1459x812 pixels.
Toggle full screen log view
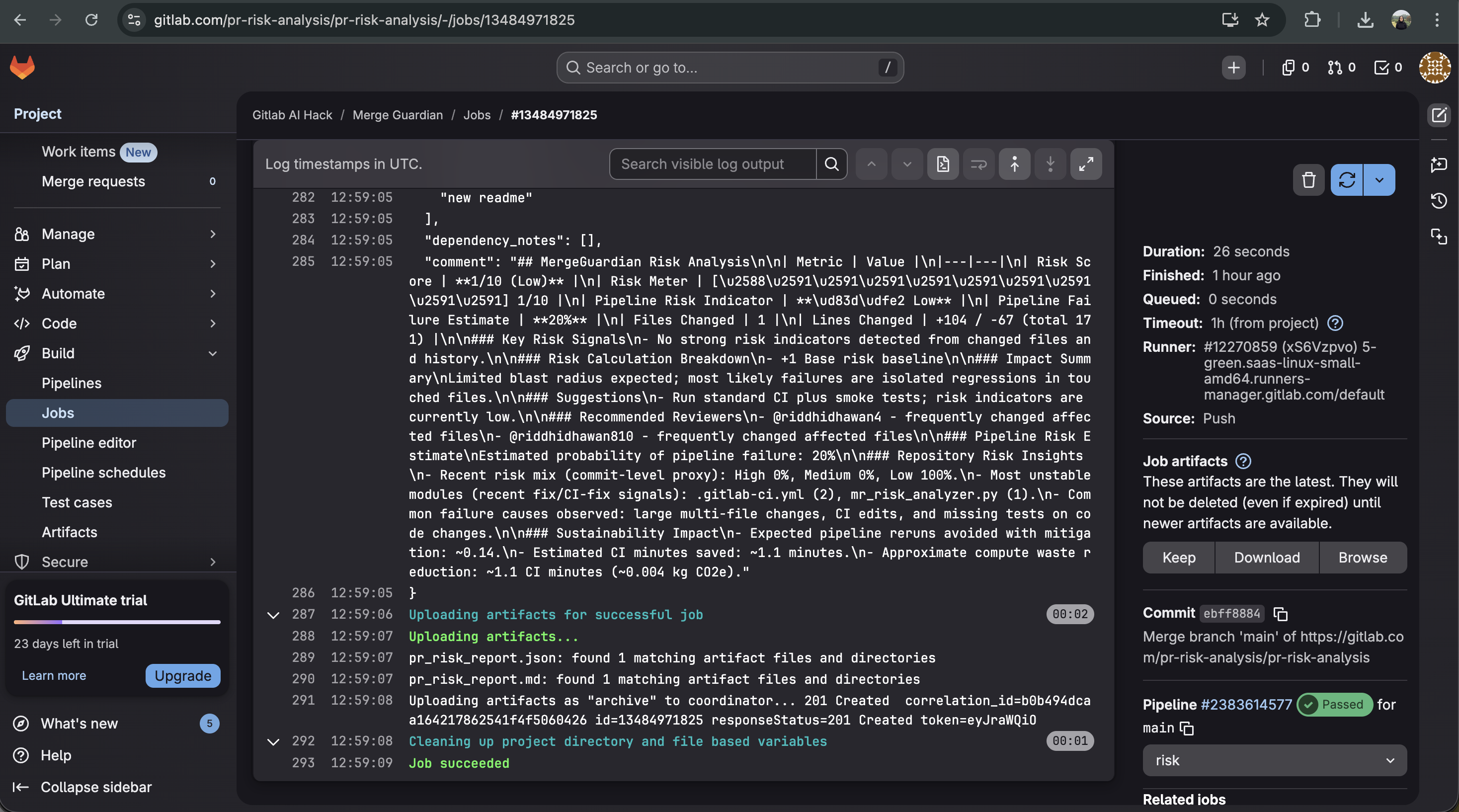(1086, 164)
